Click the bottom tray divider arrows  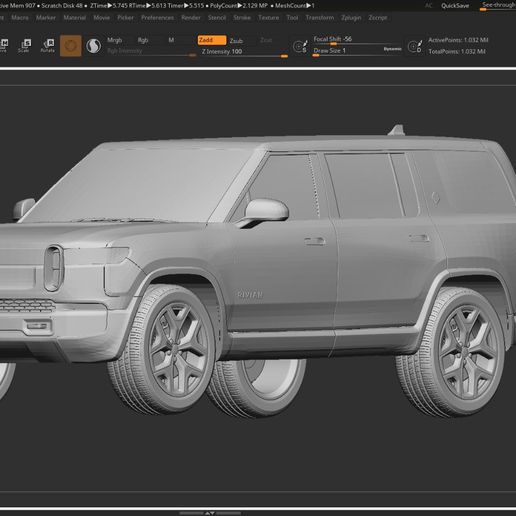[x=210, y=513]
